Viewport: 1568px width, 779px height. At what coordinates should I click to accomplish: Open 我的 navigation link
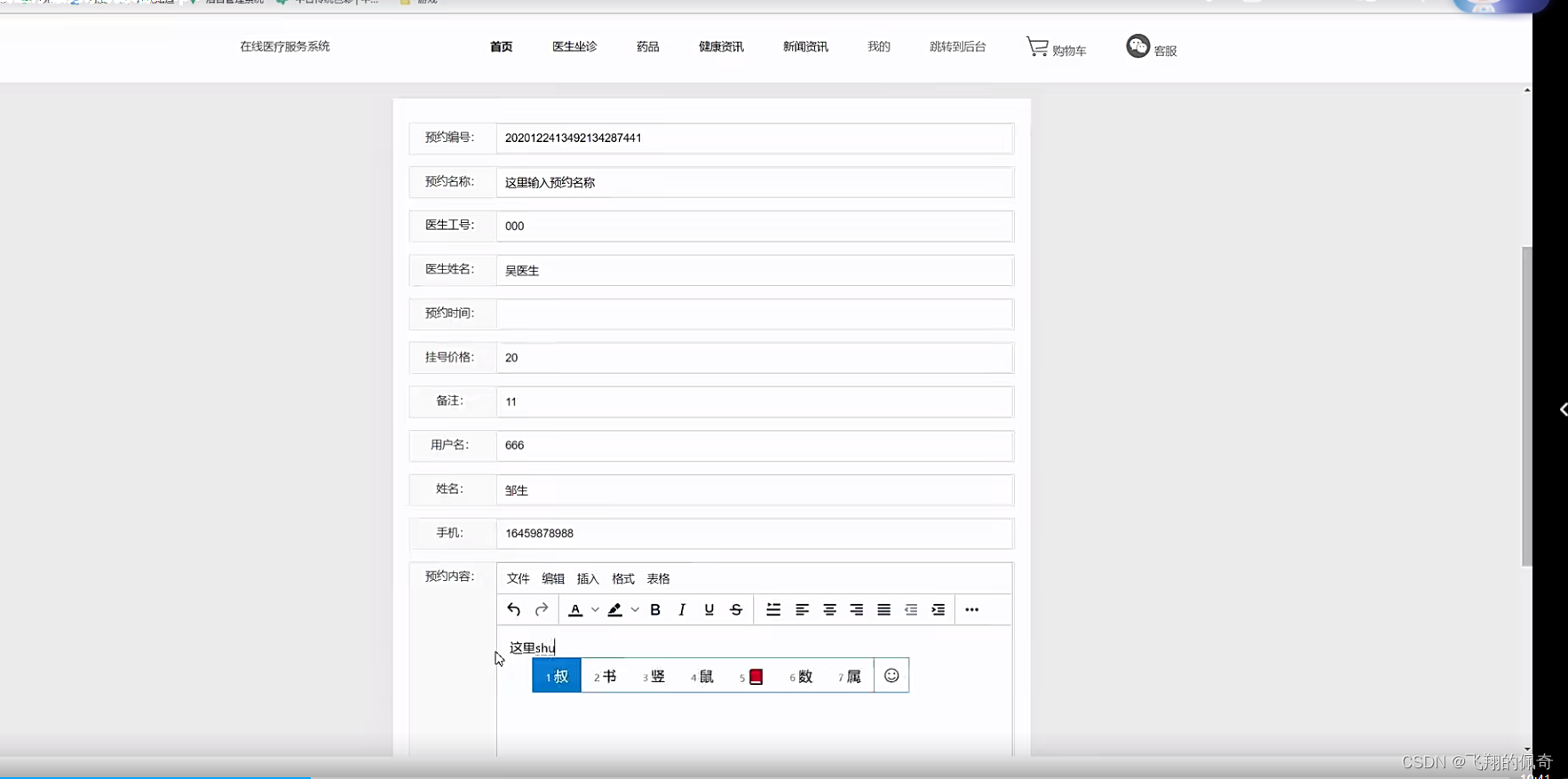pyautogui.click(x=878, y=46)
